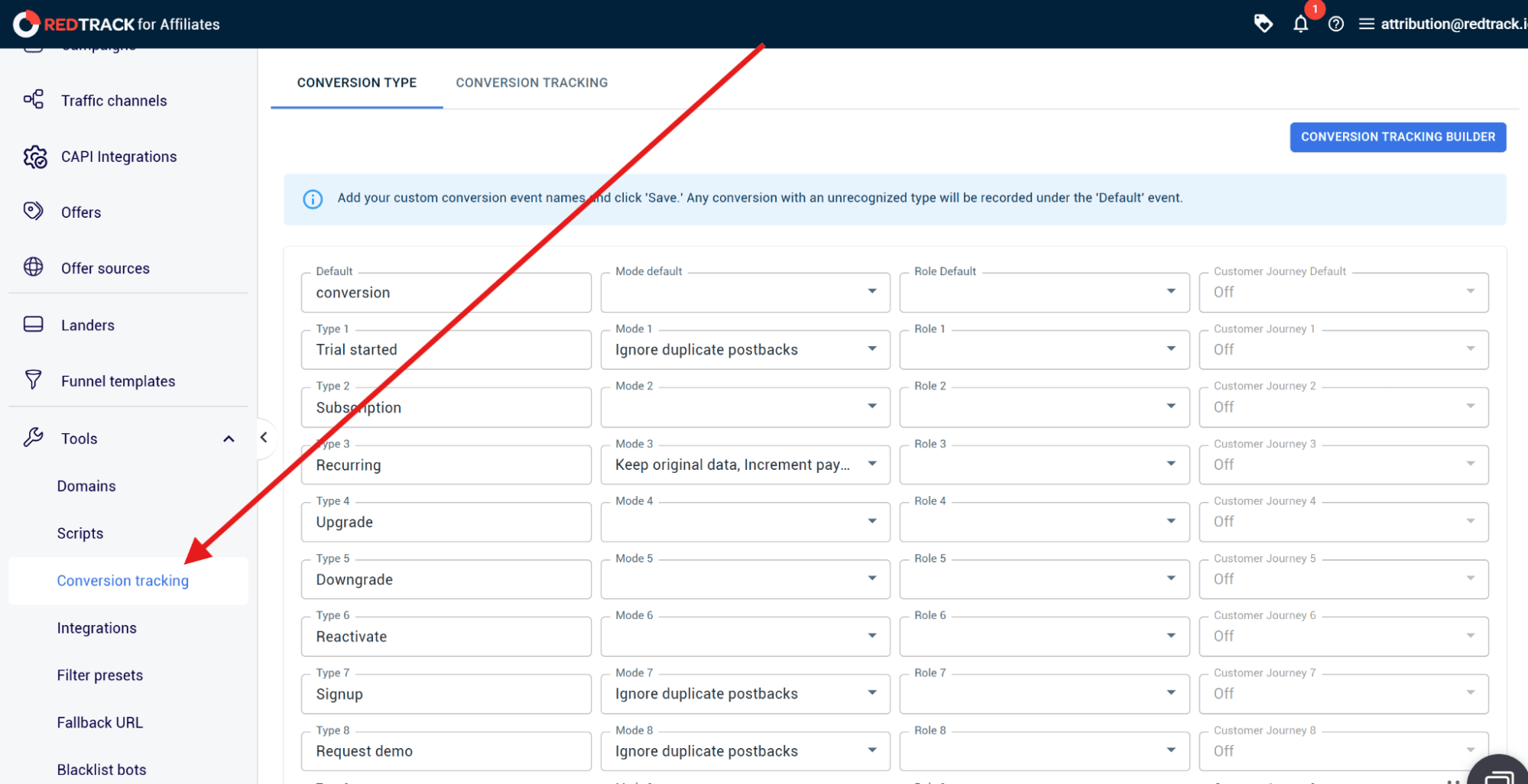Screen dimensions: 1528x784
Task: Open the Mode 8 dropdown
Action: [x=745, y=751]
